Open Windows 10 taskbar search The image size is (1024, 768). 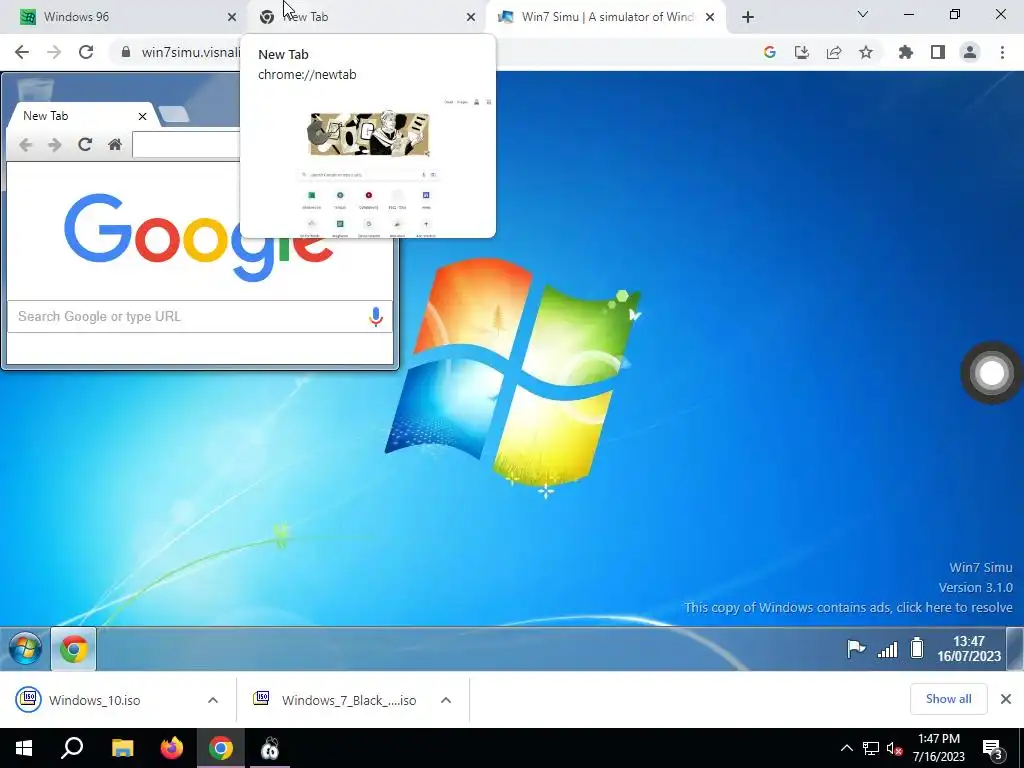coord(72,748)
